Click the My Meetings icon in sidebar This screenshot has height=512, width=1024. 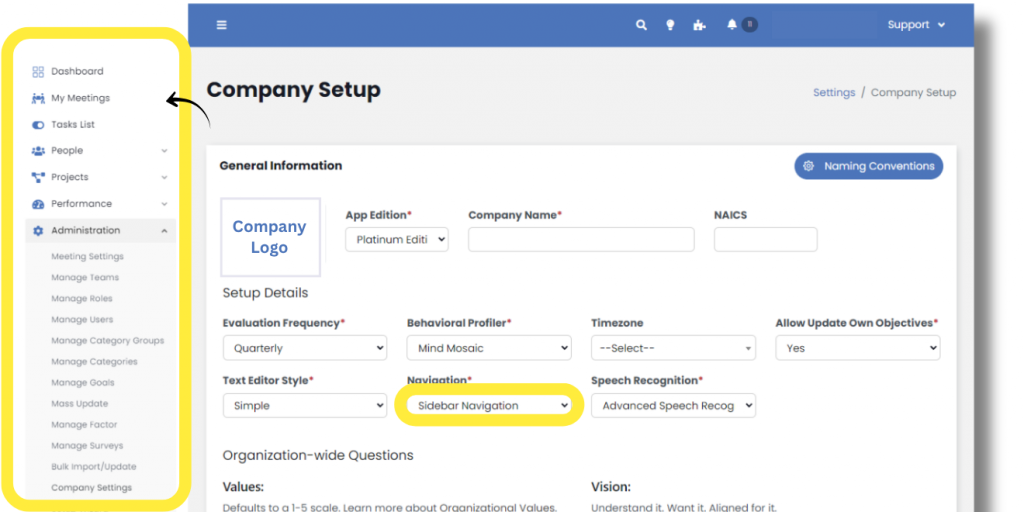(38, 98)
